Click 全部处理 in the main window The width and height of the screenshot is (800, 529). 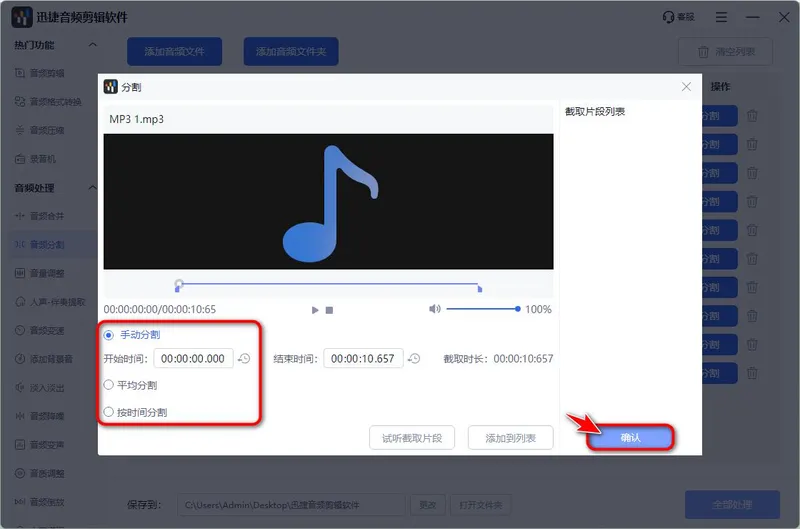[732, 505]
